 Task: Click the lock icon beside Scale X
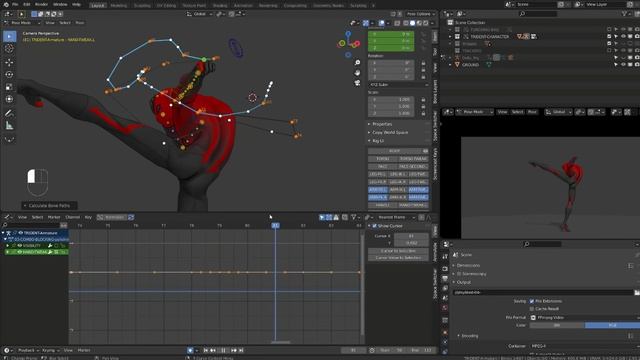point(423,100)
